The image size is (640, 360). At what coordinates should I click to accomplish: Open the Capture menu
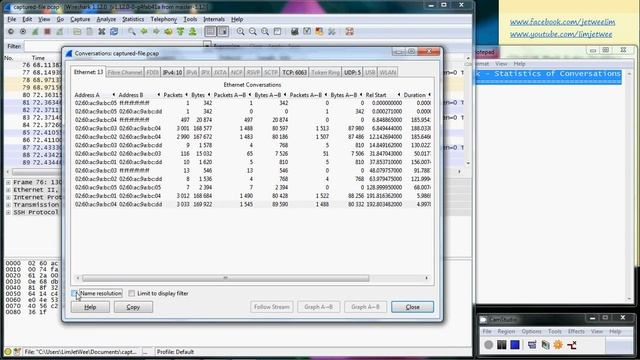[80, 19]
